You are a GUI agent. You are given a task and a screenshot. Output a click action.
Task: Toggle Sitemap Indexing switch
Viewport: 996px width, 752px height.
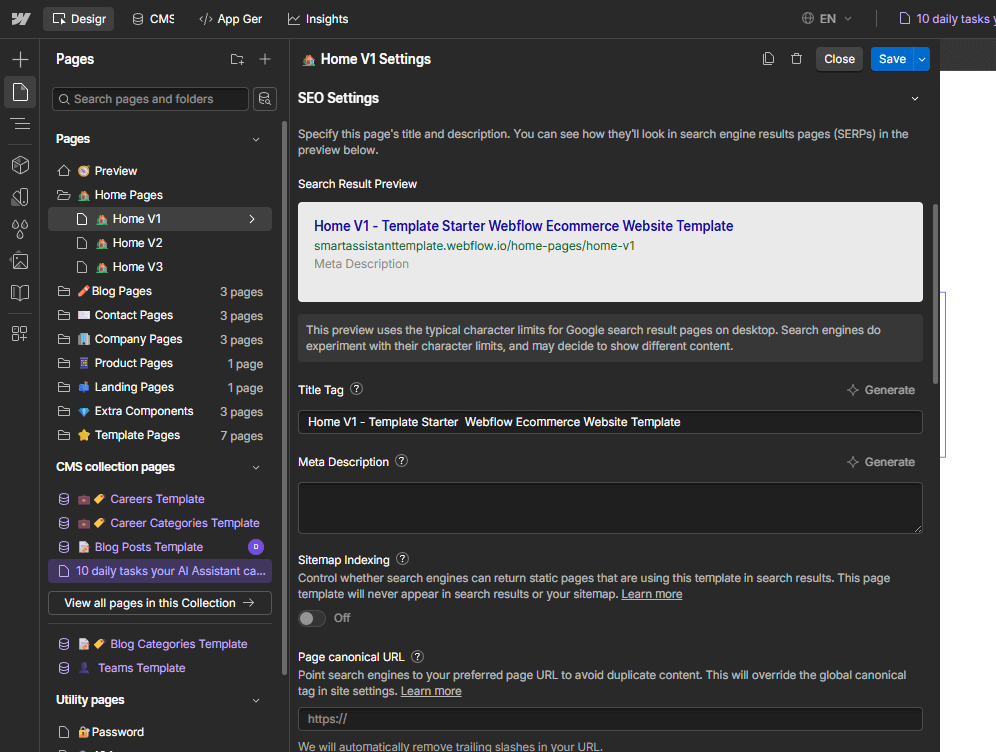pos(312,618)
